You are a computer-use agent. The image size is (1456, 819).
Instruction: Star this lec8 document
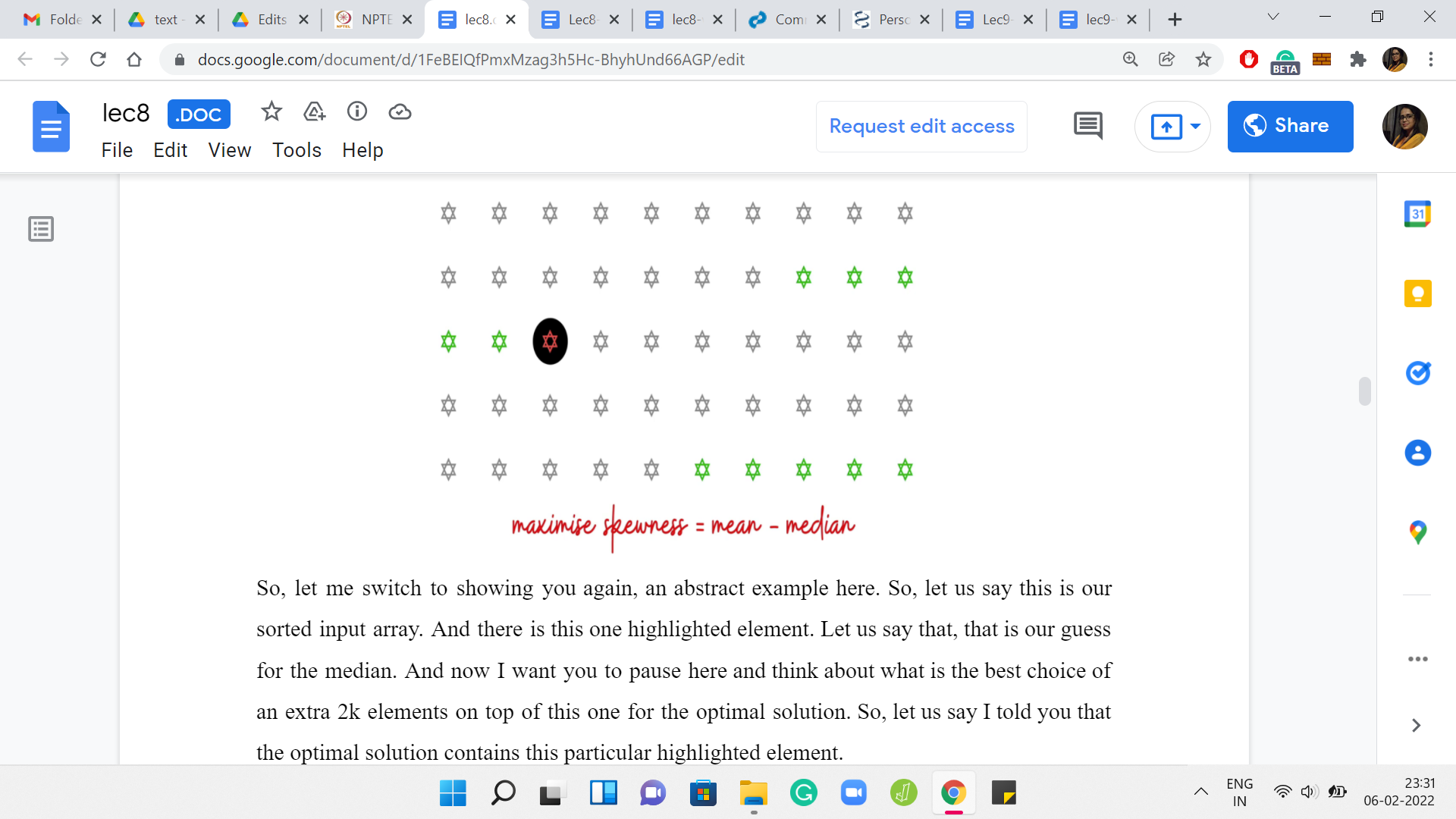[x=271, y=112]
